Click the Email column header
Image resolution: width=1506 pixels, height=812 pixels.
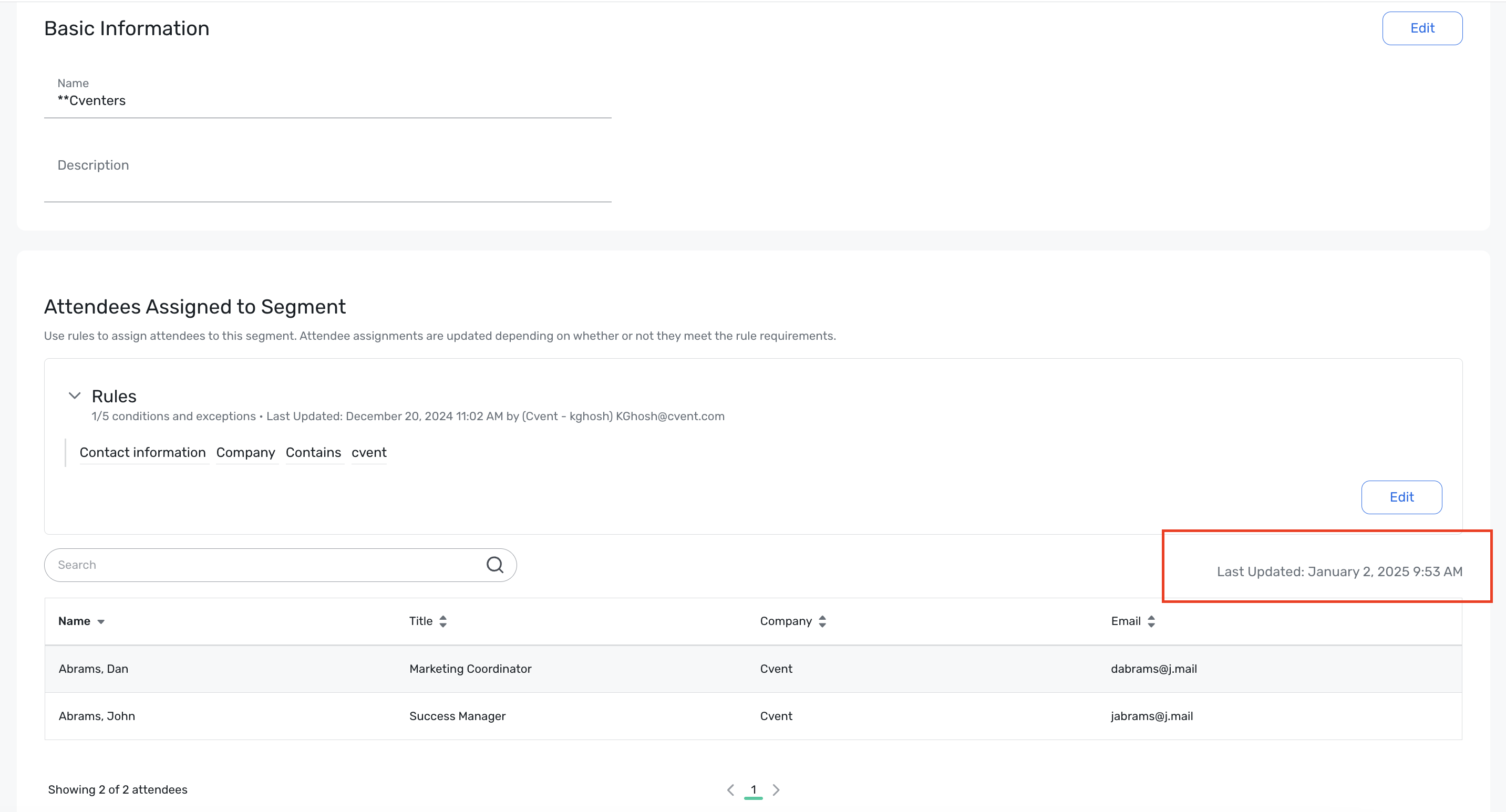pyautogui.click(x=1126, y=621)
